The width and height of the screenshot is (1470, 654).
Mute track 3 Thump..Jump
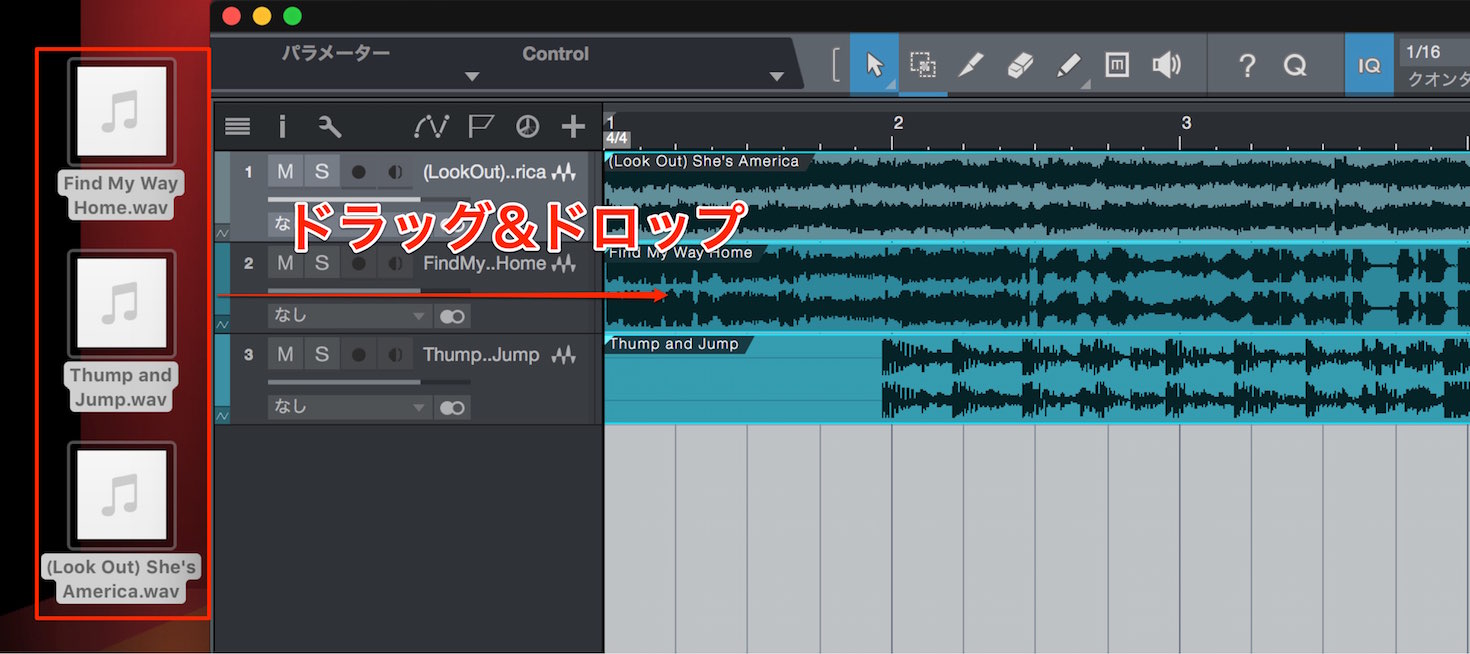click(286, 354)
